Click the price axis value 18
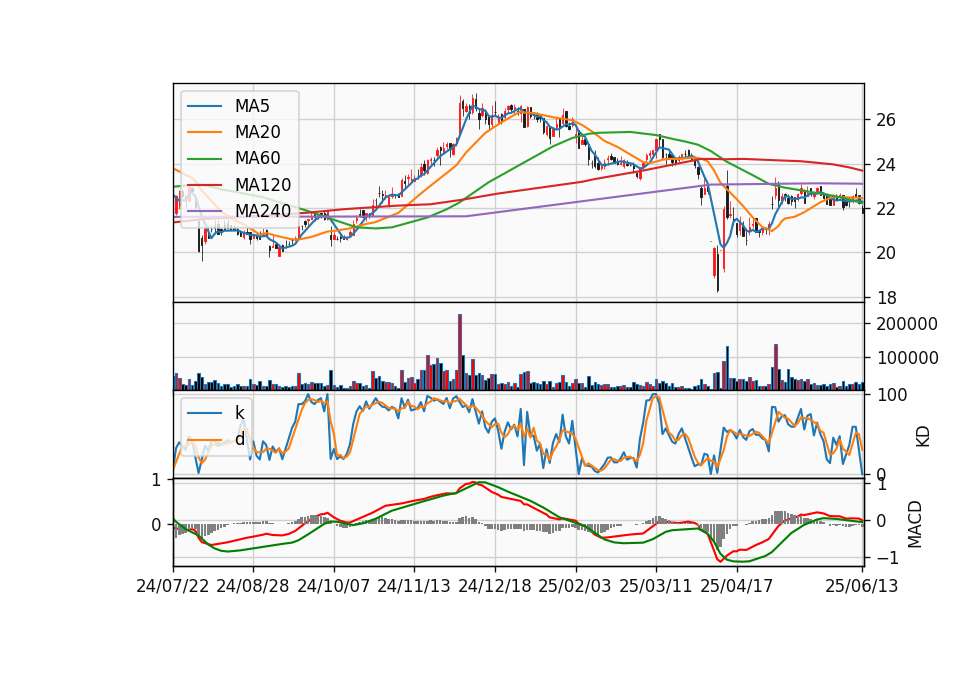Screen dimensions: 960x690 [x=885, y=298]
